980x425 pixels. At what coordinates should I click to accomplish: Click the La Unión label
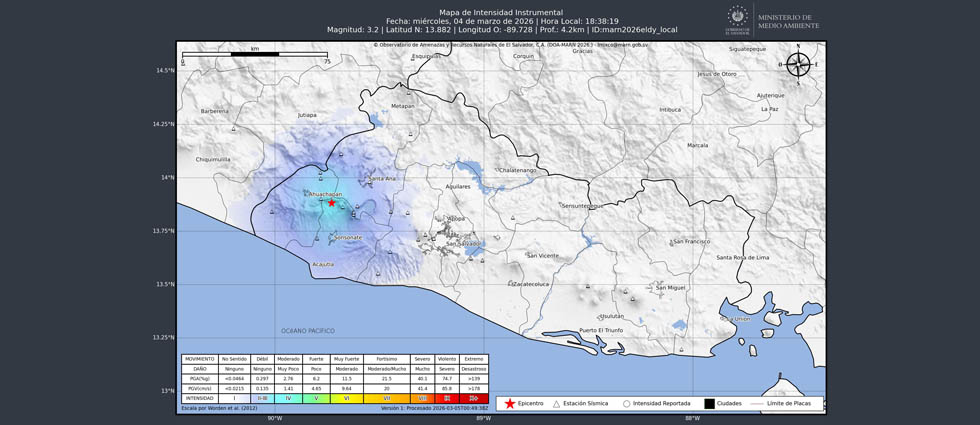736,319
